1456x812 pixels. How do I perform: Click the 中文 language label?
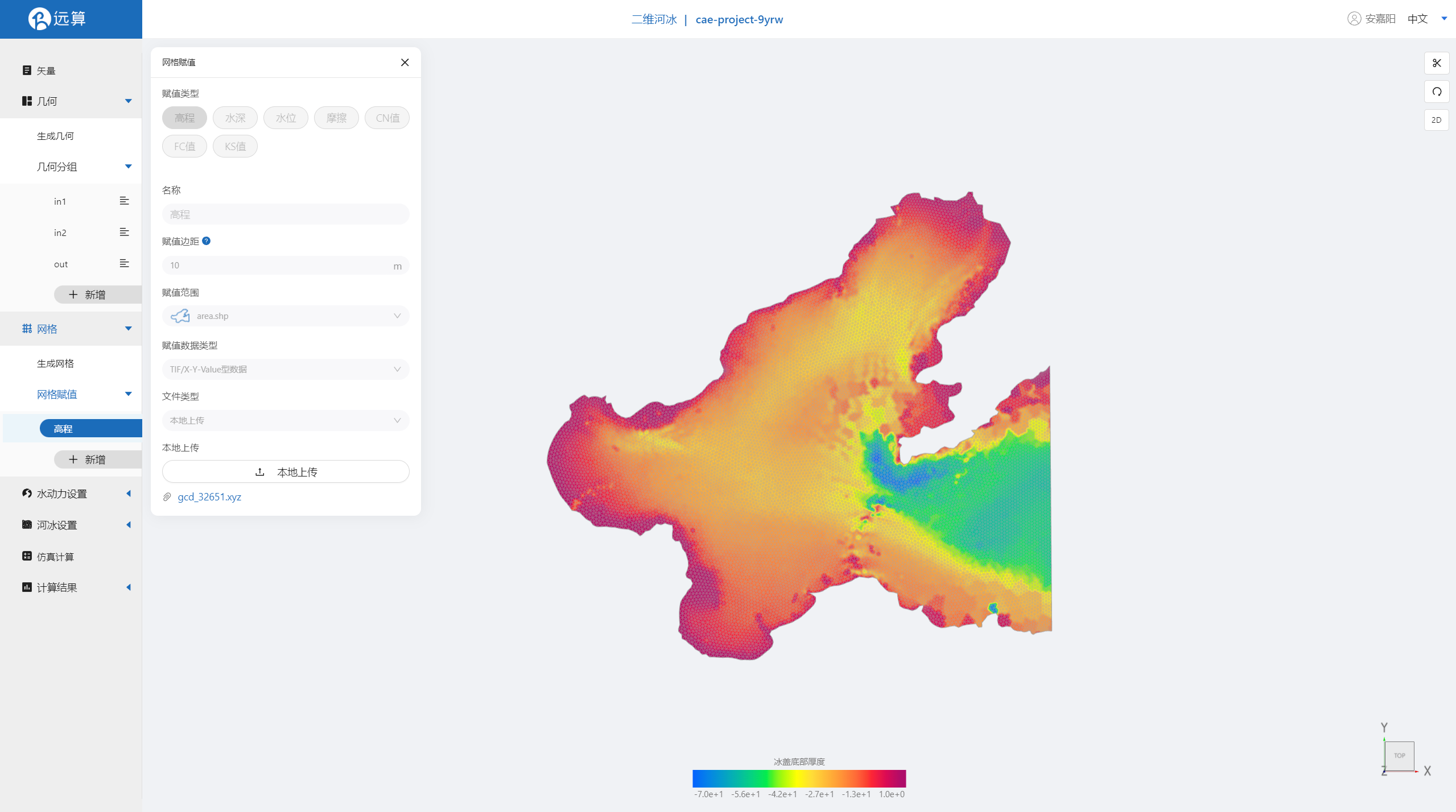(1417, 19)
